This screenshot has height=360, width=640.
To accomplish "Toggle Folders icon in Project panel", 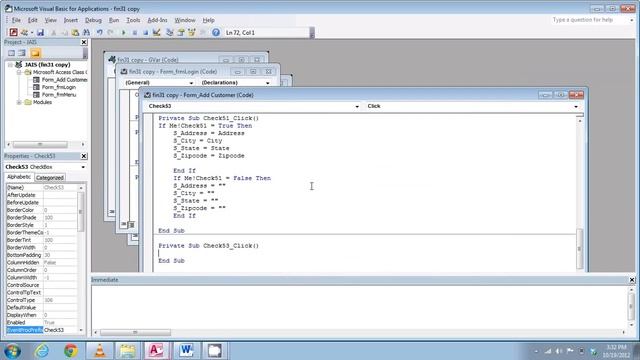I will click(x=36, y=53).
